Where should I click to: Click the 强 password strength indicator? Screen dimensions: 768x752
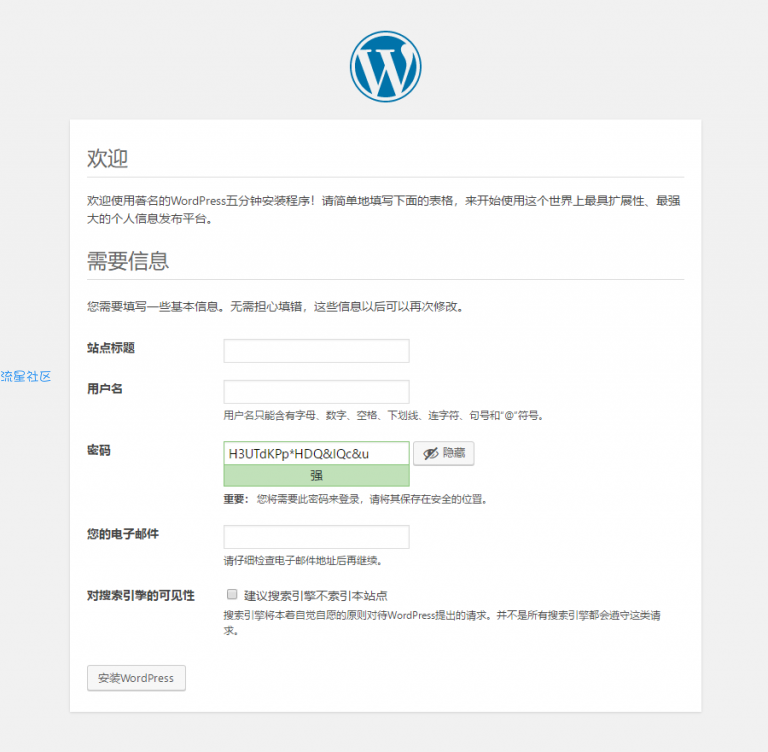[316, 475]
